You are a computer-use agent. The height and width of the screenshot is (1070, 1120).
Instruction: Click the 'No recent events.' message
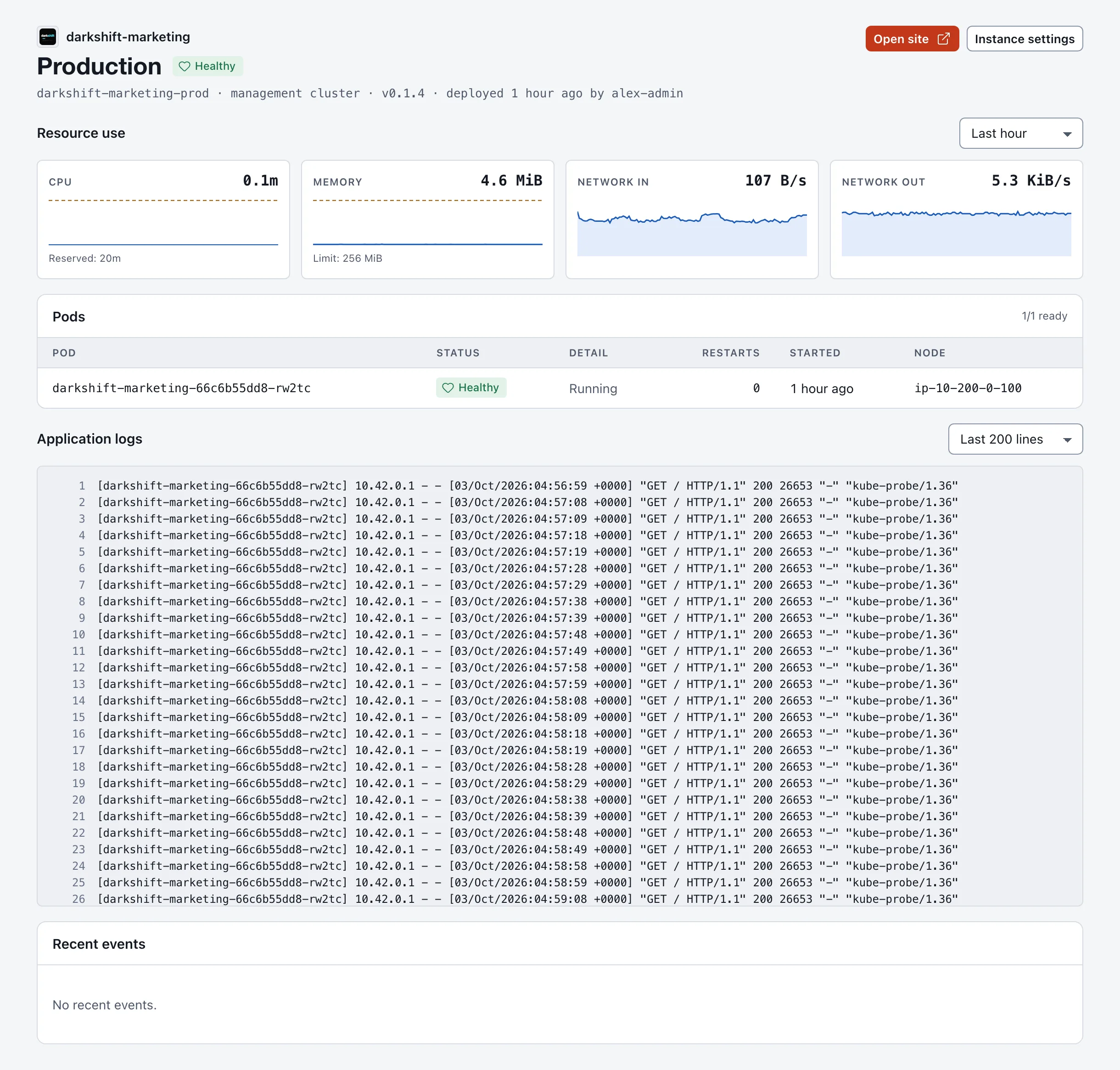(x=104, y=1005)
